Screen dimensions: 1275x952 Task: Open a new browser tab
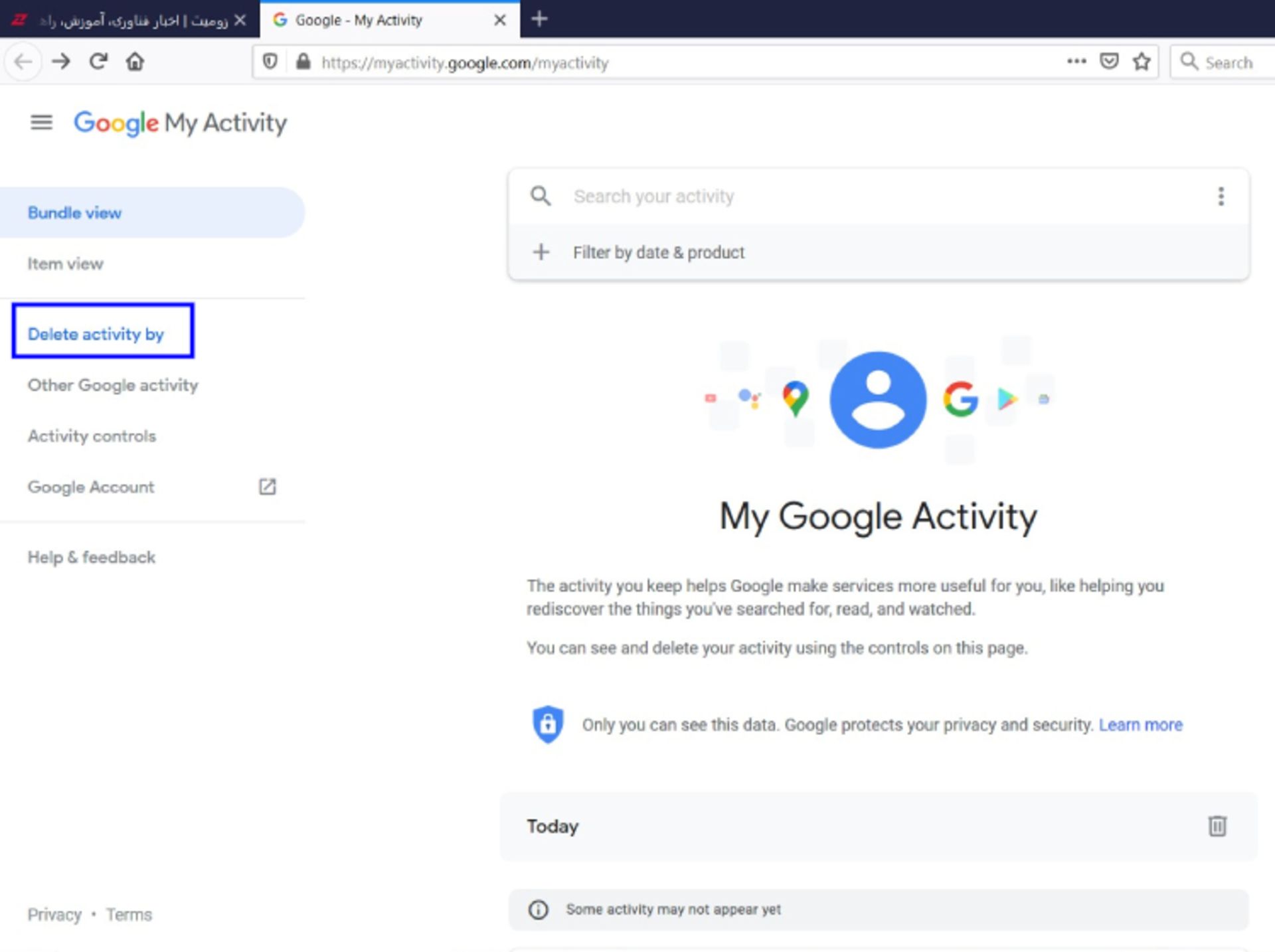click(x=540, y=19)
